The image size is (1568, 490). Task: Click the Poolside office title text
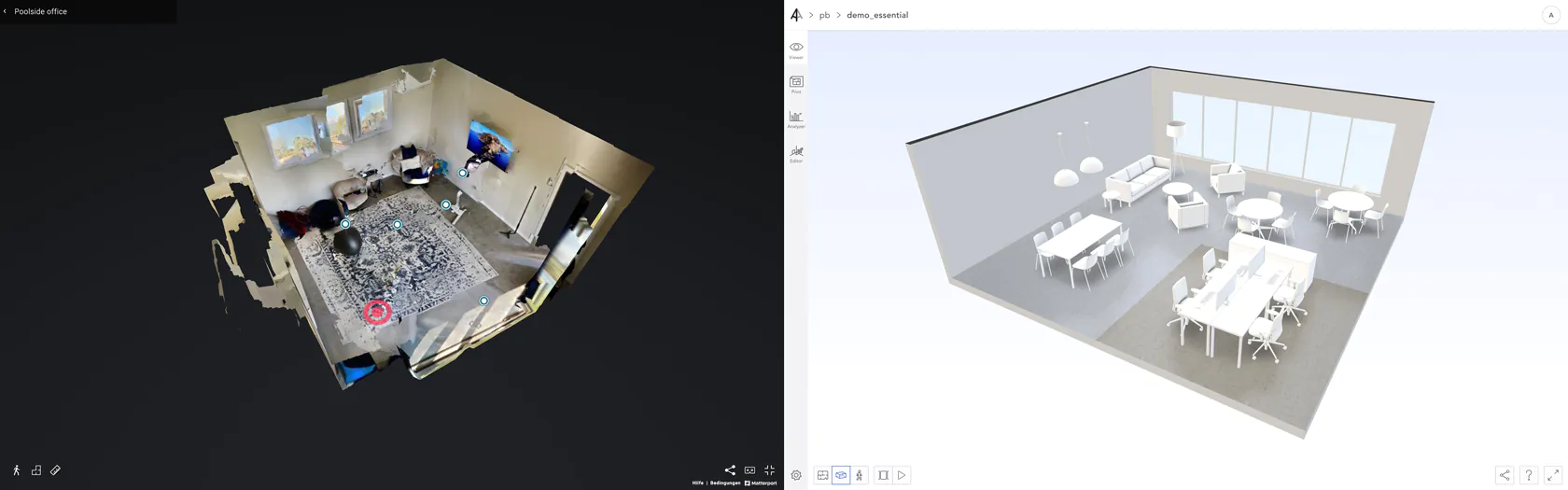(x=40, y=11)
